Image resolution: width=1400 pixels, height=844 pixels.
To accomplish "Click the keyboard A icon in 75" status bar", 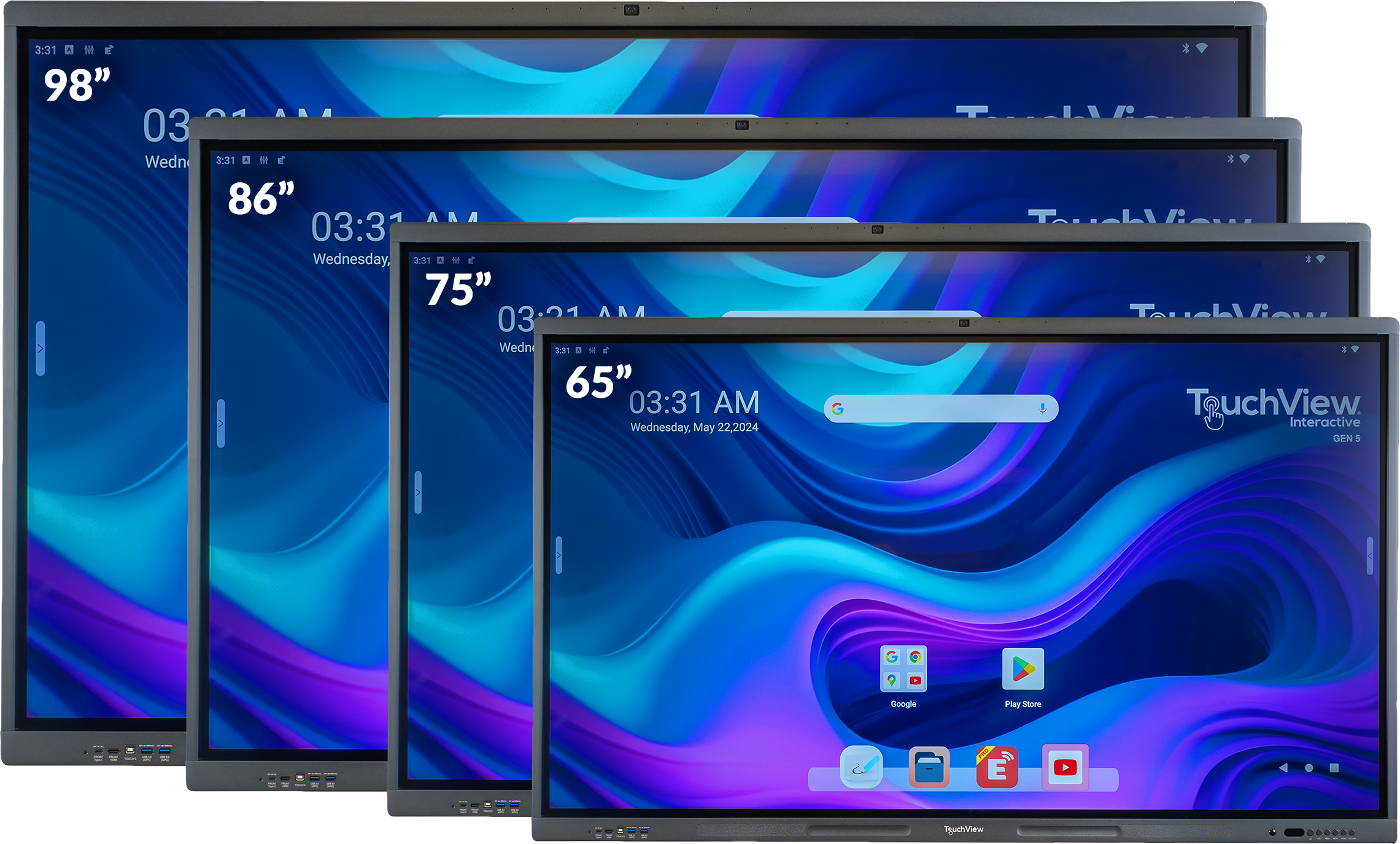I will coord(440,260).
